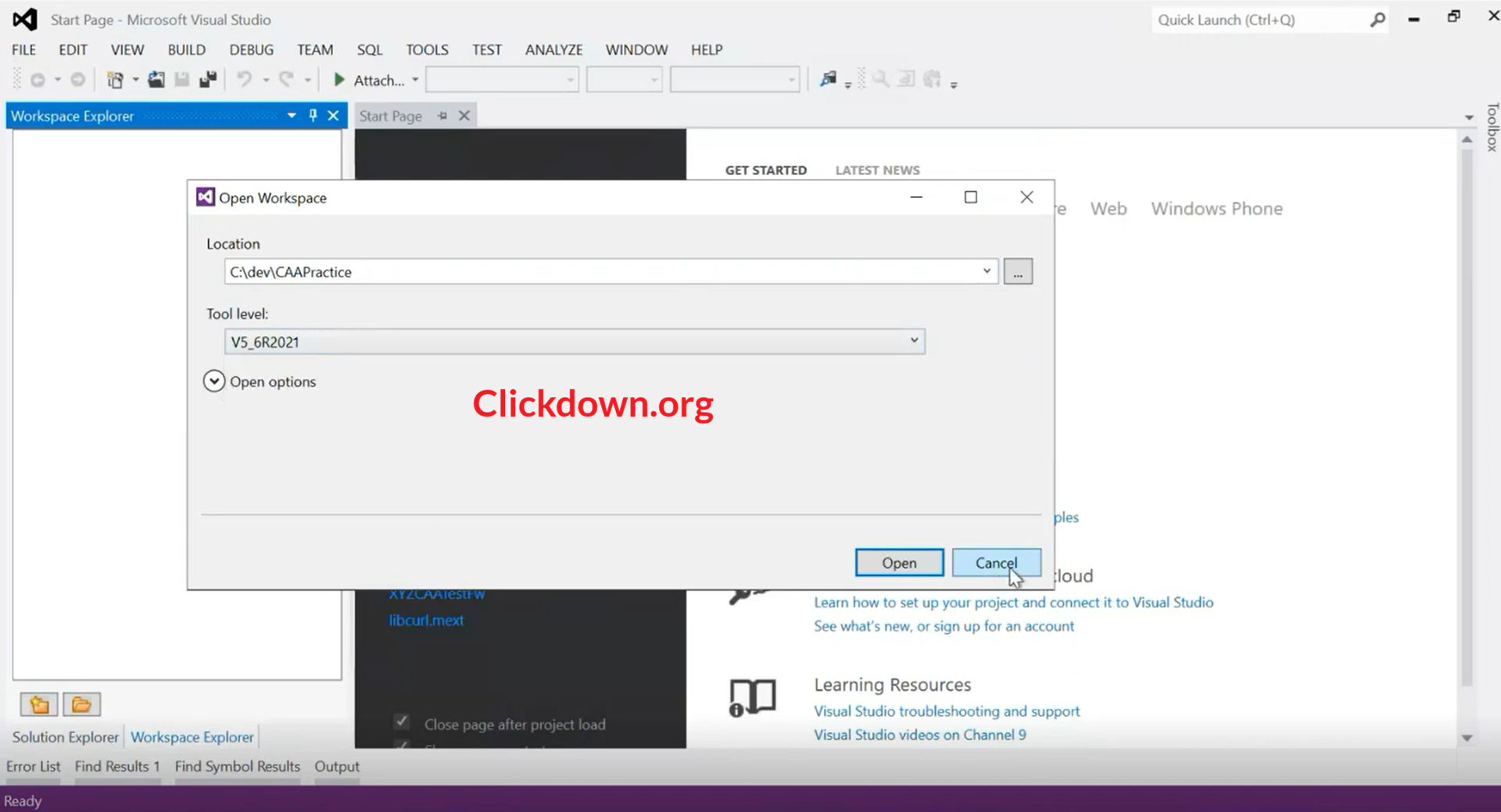Switch to the Find Results 1 tab
This screenshot has width=1501, height=812.
click(x=117, y=767)
